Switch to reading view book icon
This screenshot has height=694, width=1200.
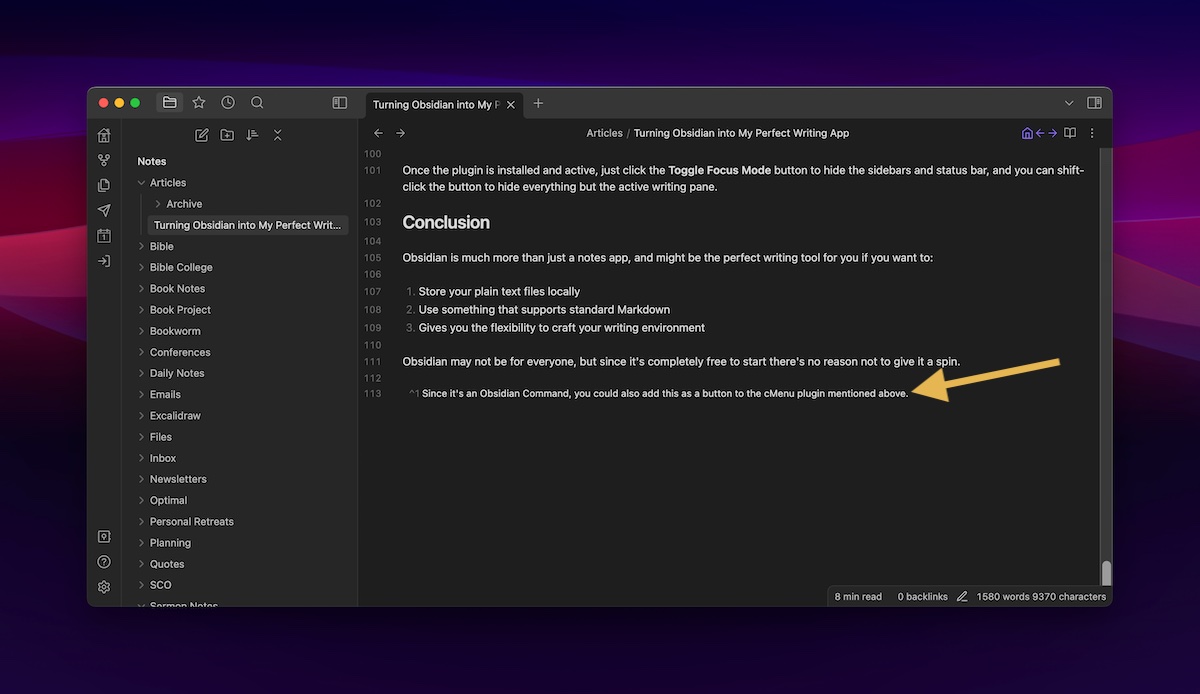tap(1070, 133)
